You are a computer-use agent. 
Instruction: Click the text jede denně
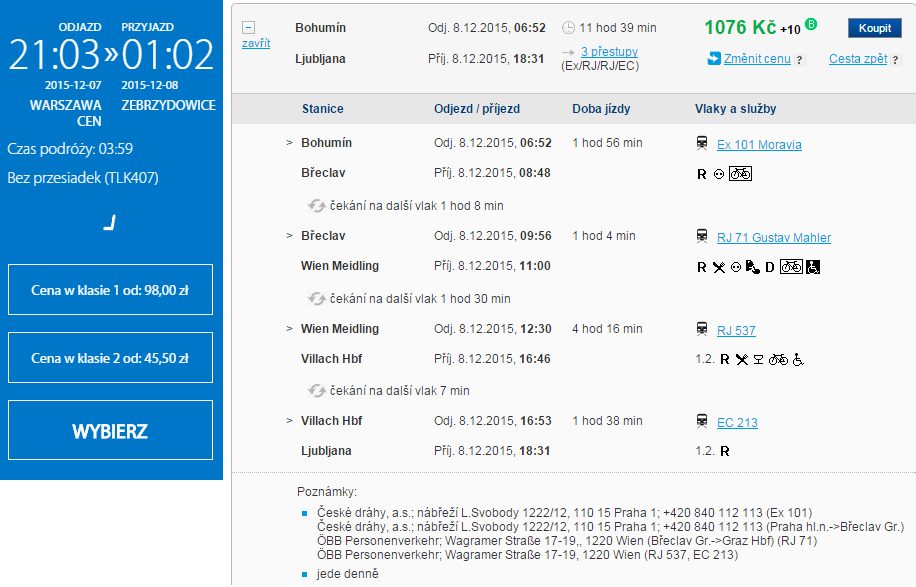(x=348, y=574)
